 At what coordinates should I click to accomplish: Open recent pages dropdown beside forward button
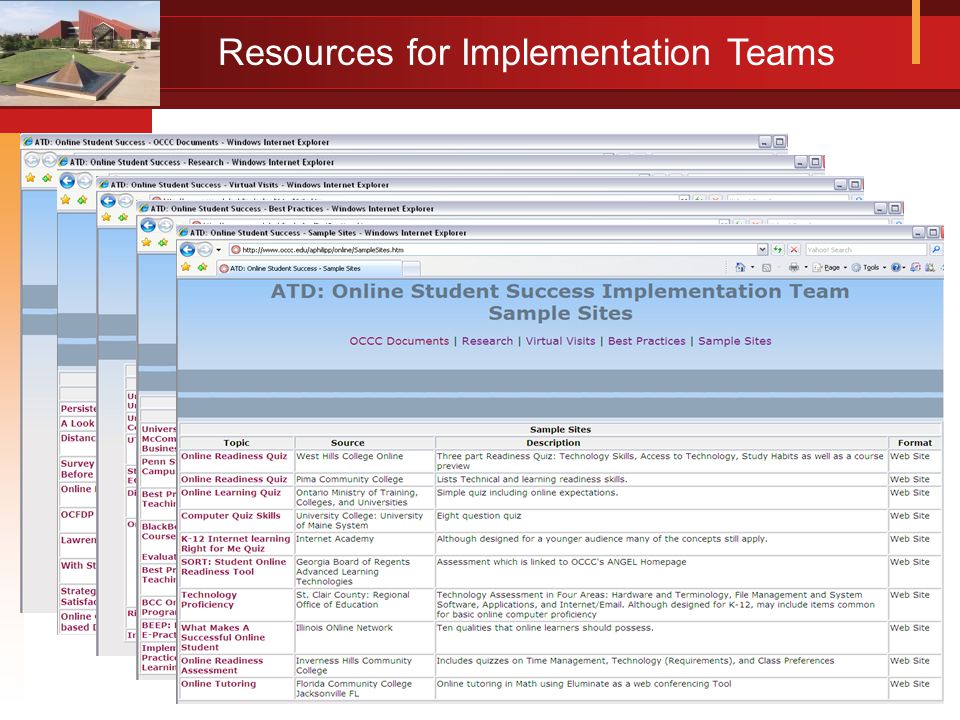coord(219,250)
